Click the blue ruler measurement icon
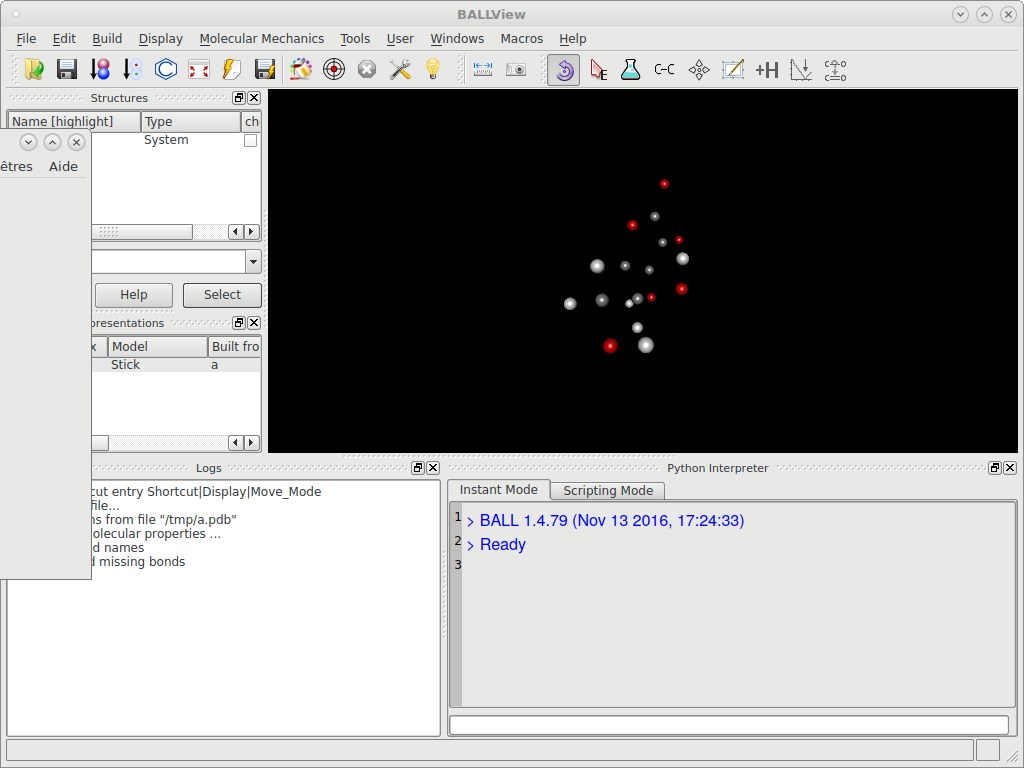Image resolution: width=1024 pixels, height=768 pixels. click(483, 69)
